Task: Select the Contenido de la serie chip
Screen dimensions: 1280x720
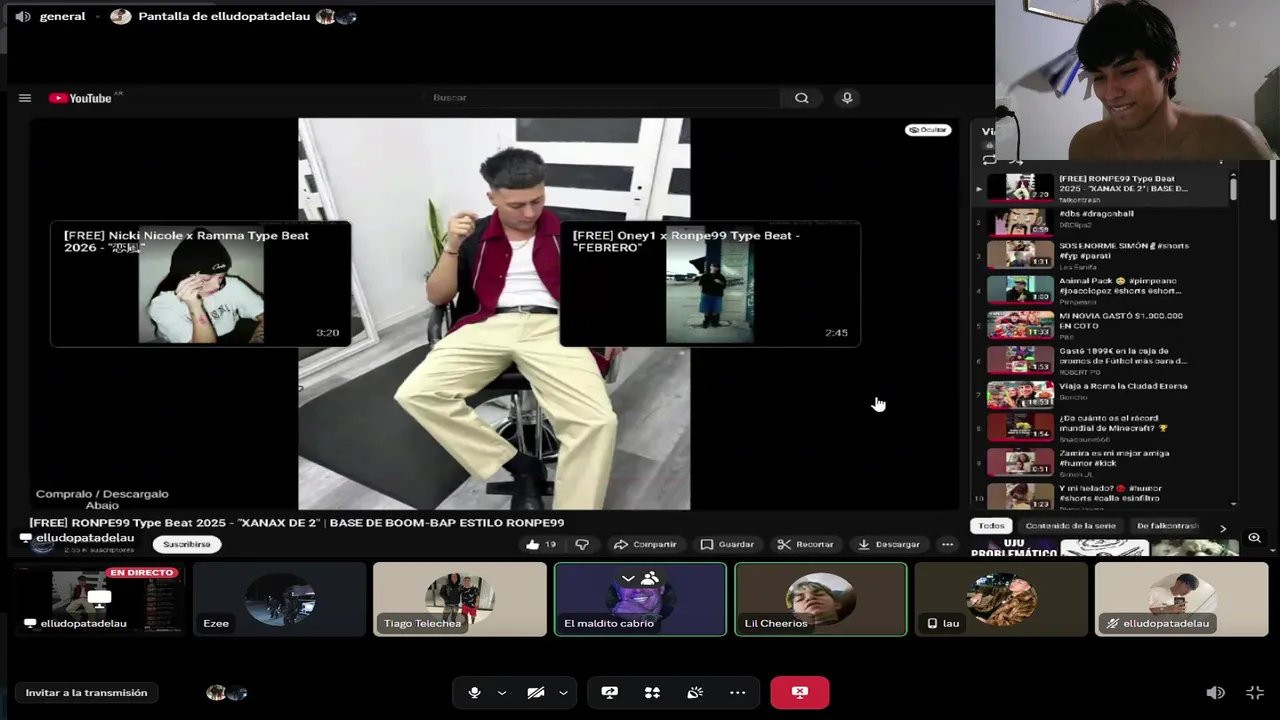Action: (1070, 526)
